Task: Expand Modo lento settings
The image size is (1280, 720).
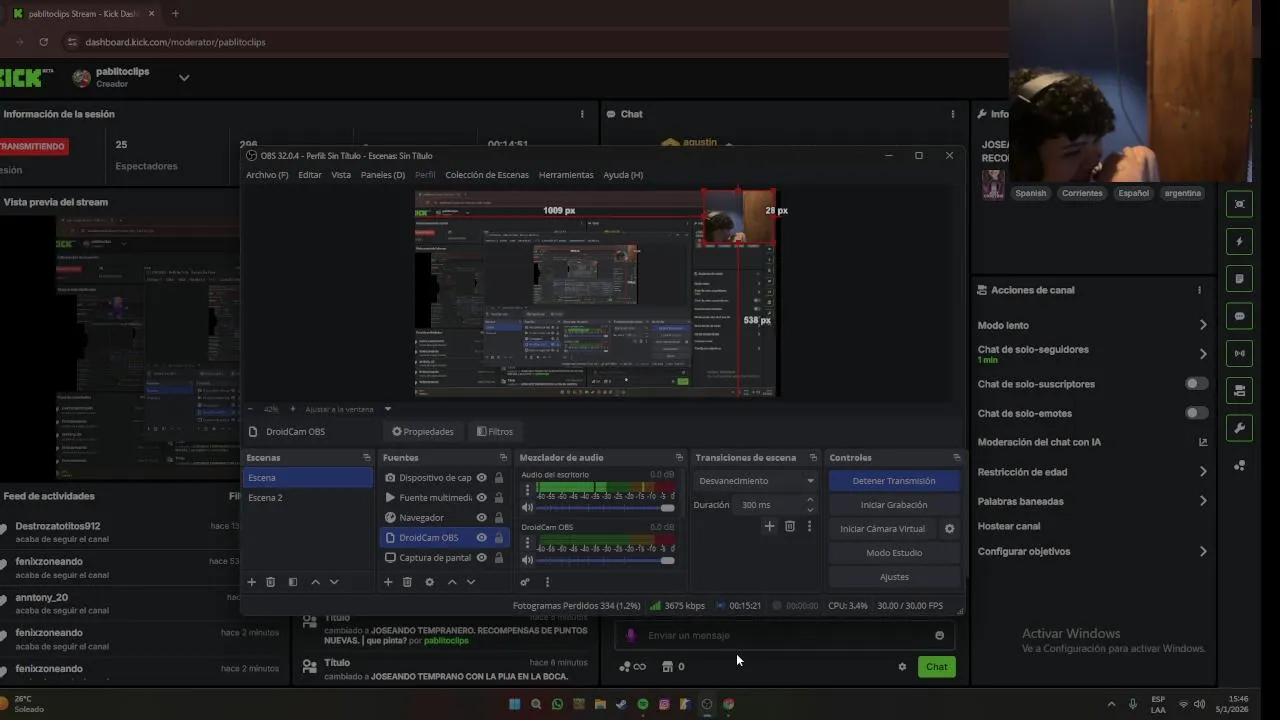Action: [x=1203, y=325]
